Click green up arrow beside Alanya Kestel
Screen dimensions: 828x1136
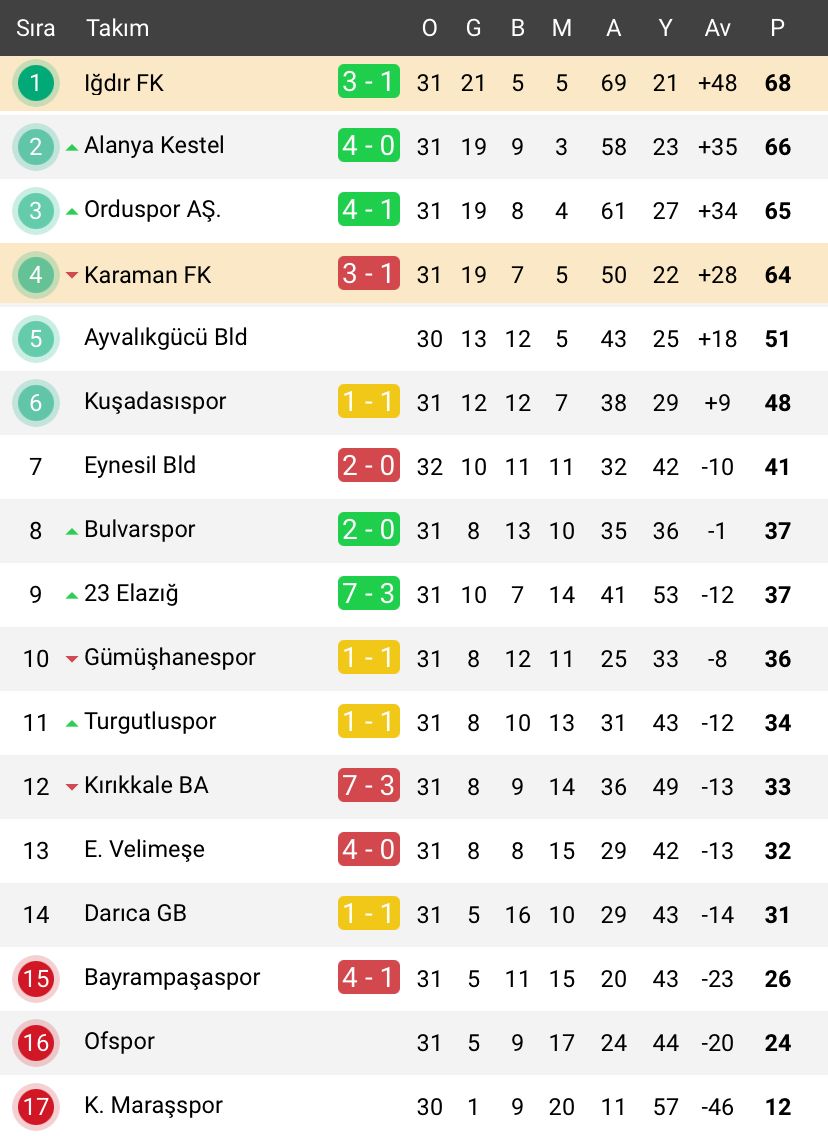pyautogui.click(x=72, y=148)
